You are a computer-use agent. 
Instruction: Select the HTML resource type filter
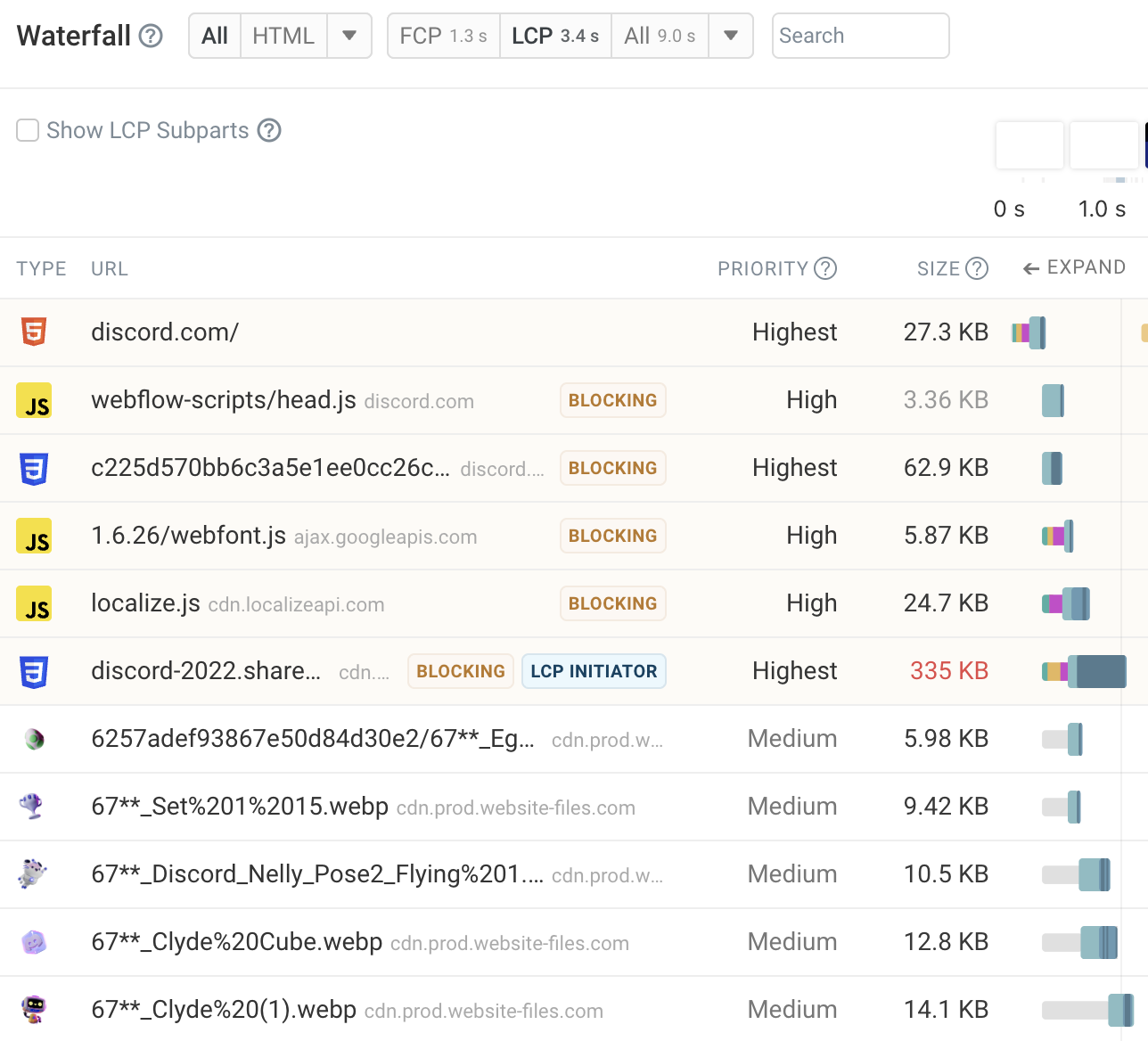click(283, 36)
